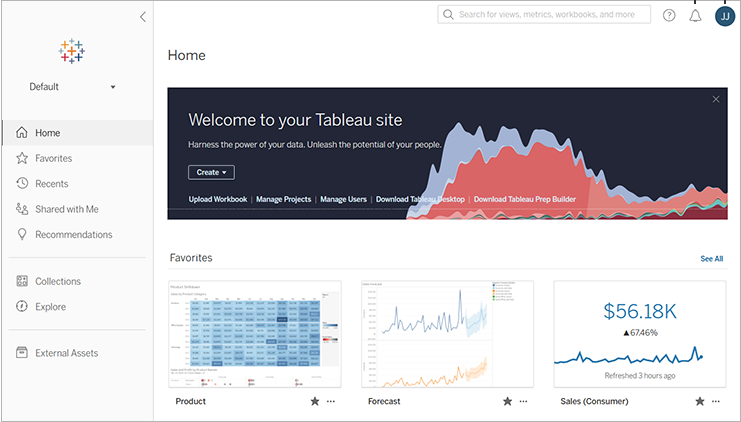Viewport: 741px width, 422px height.
Task: Open the JJ user account menu
Action: click(725, 16)
